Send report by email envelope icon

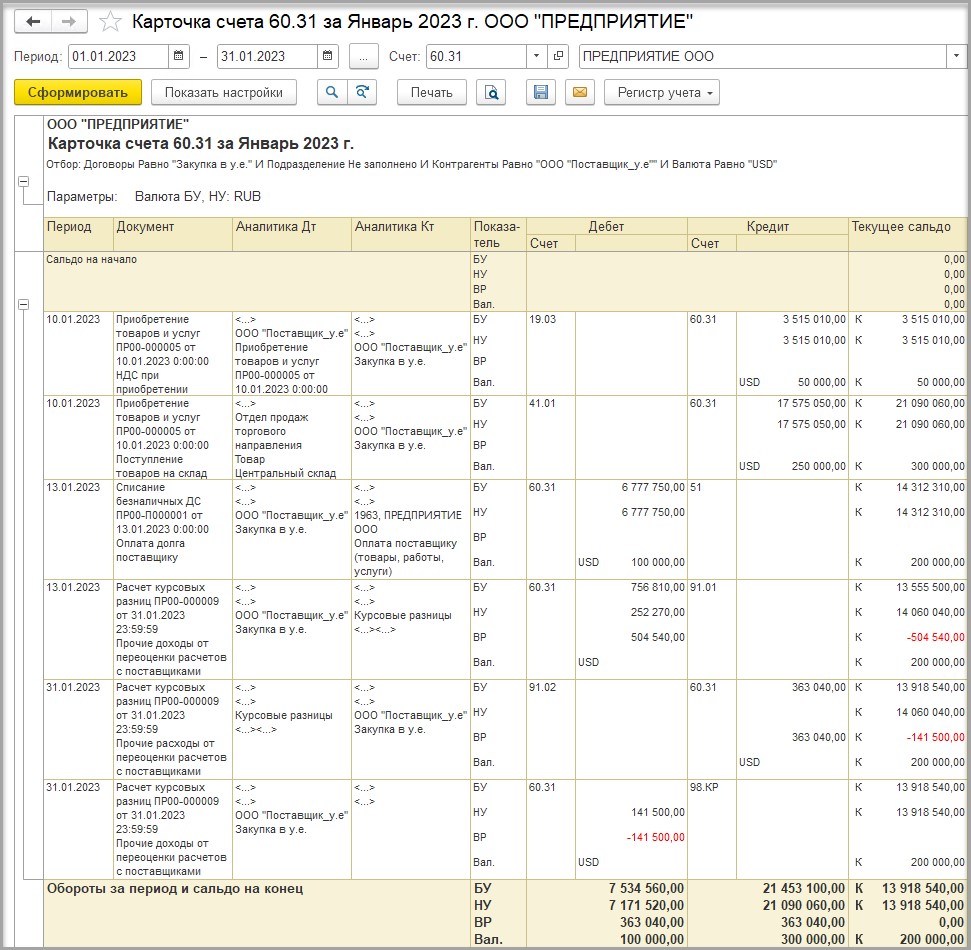(578, 93)
